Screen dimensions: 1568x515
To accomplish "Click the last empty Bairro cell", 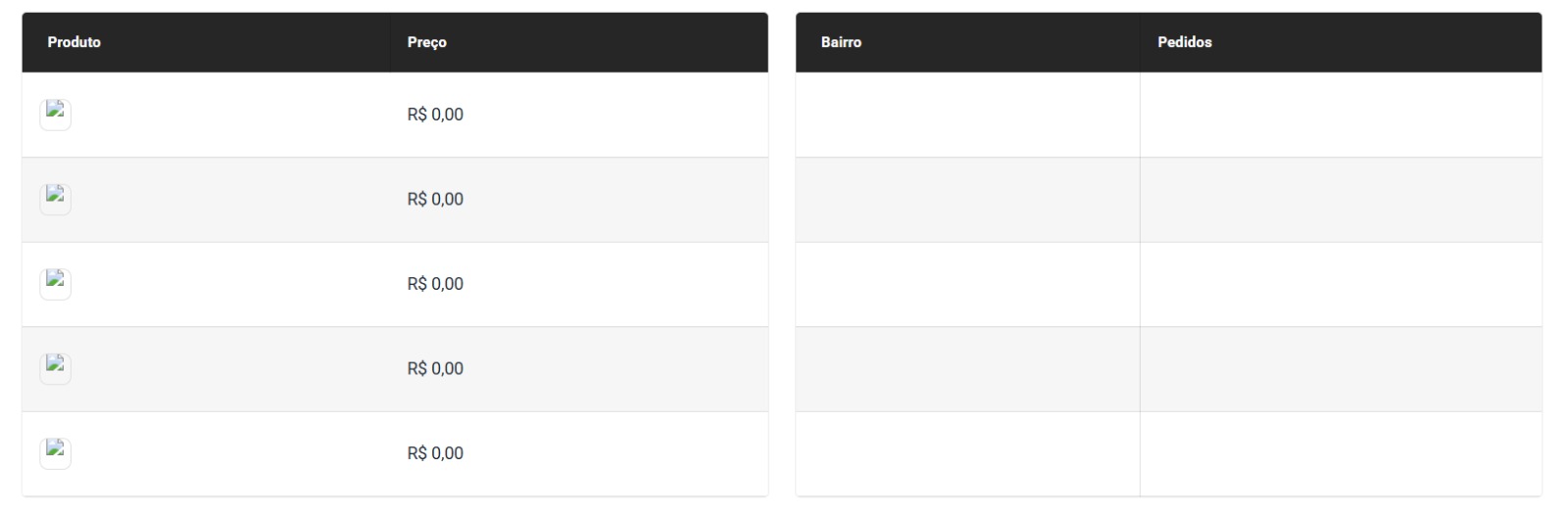I will coord(967,453).
